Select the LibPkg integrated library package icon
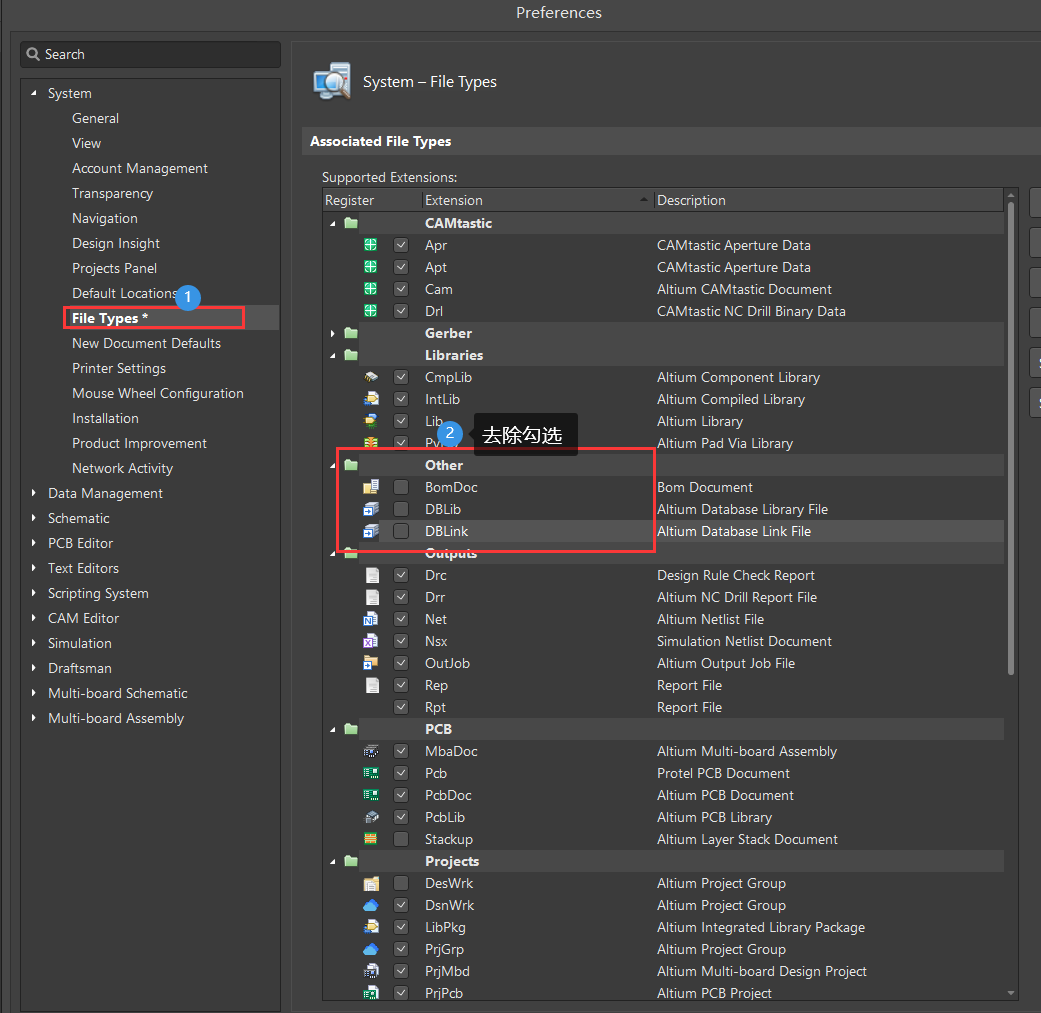 [372, 927]
